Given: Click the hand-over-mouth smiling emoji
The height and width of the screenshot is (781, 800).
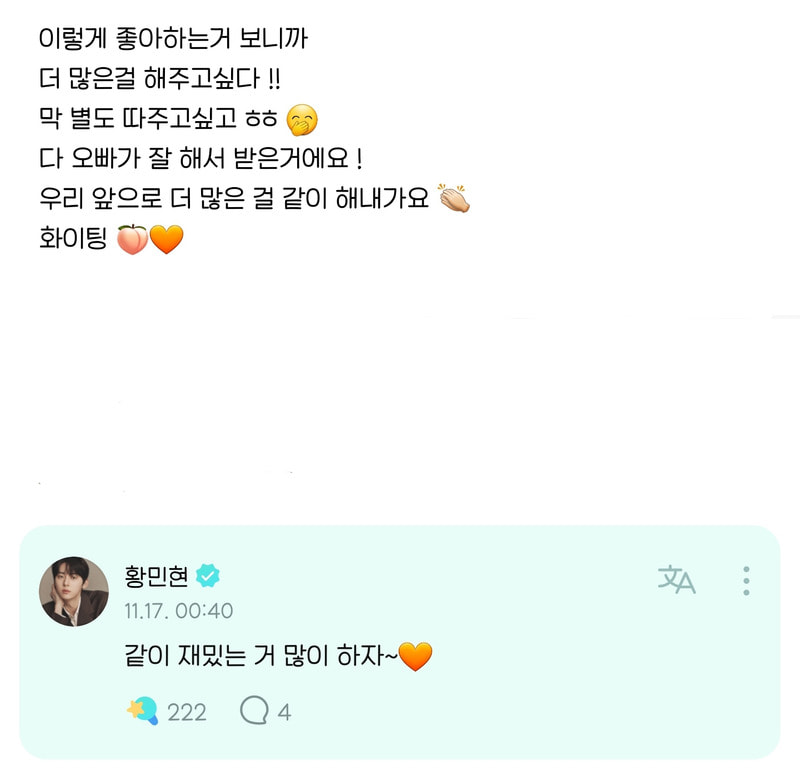Looking at the screenshot, I should point(301,122).
